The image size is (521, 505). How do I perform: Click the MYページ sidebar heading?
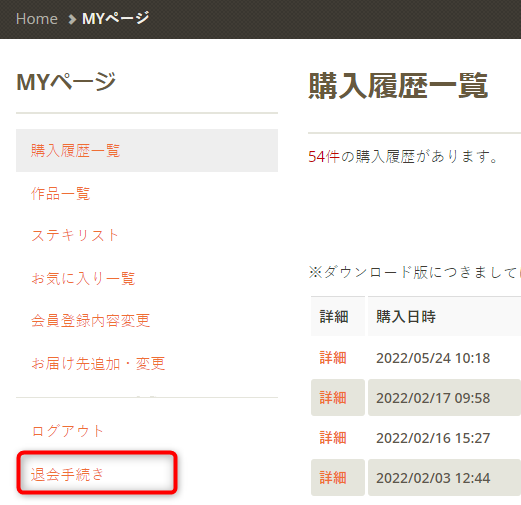[66, 82]
